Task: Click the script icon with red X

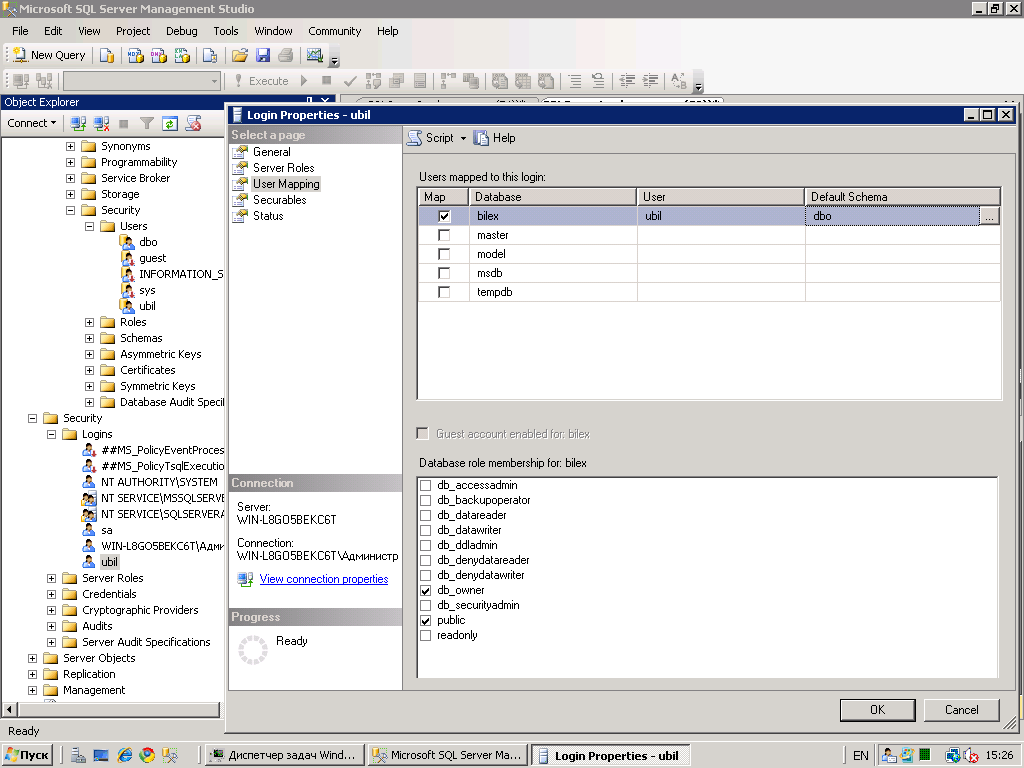Action: pyautogui.click(x=193, y=123)
